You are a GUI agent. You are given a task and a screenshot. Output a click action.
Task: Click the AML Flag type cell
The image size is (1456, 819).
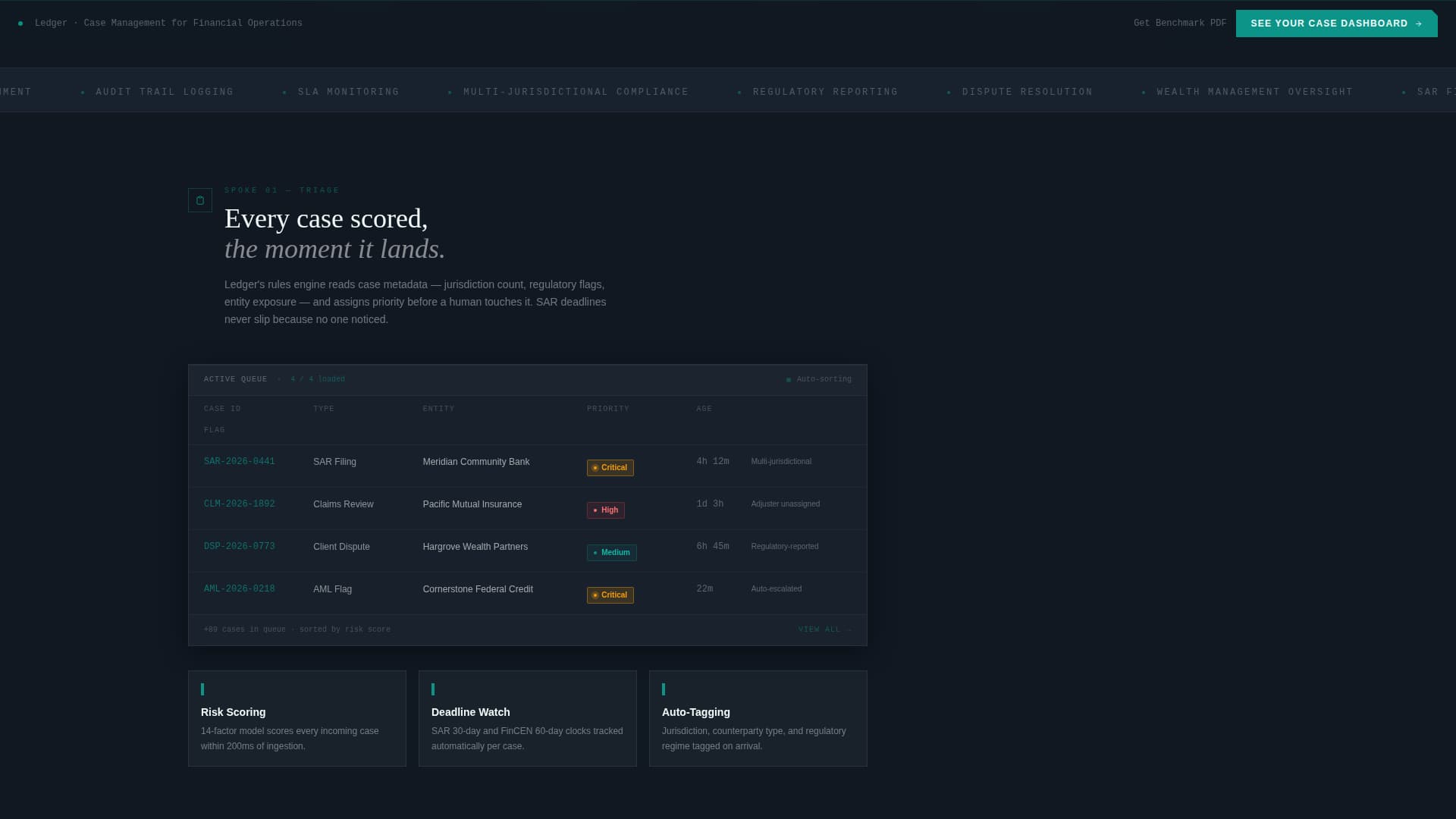tap(333, 589)
